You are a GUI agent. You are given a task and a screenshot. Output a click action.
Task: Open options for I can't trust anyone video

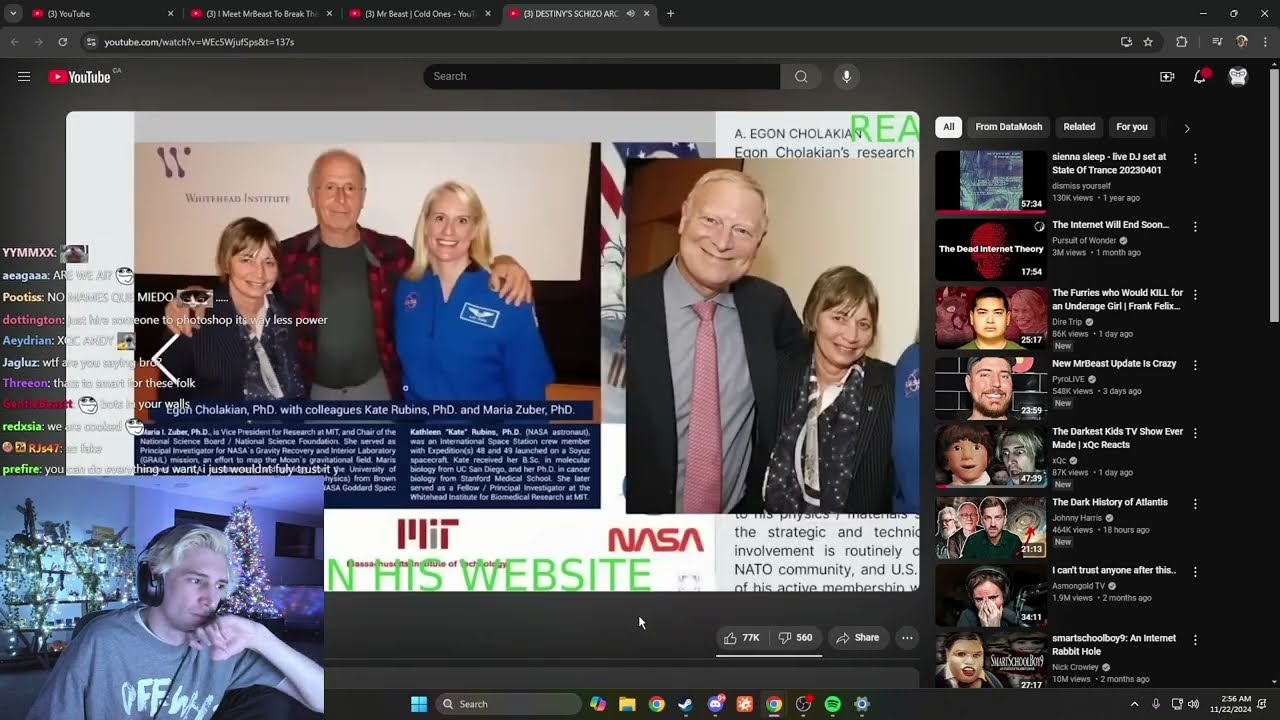[x=1195, y=572]
